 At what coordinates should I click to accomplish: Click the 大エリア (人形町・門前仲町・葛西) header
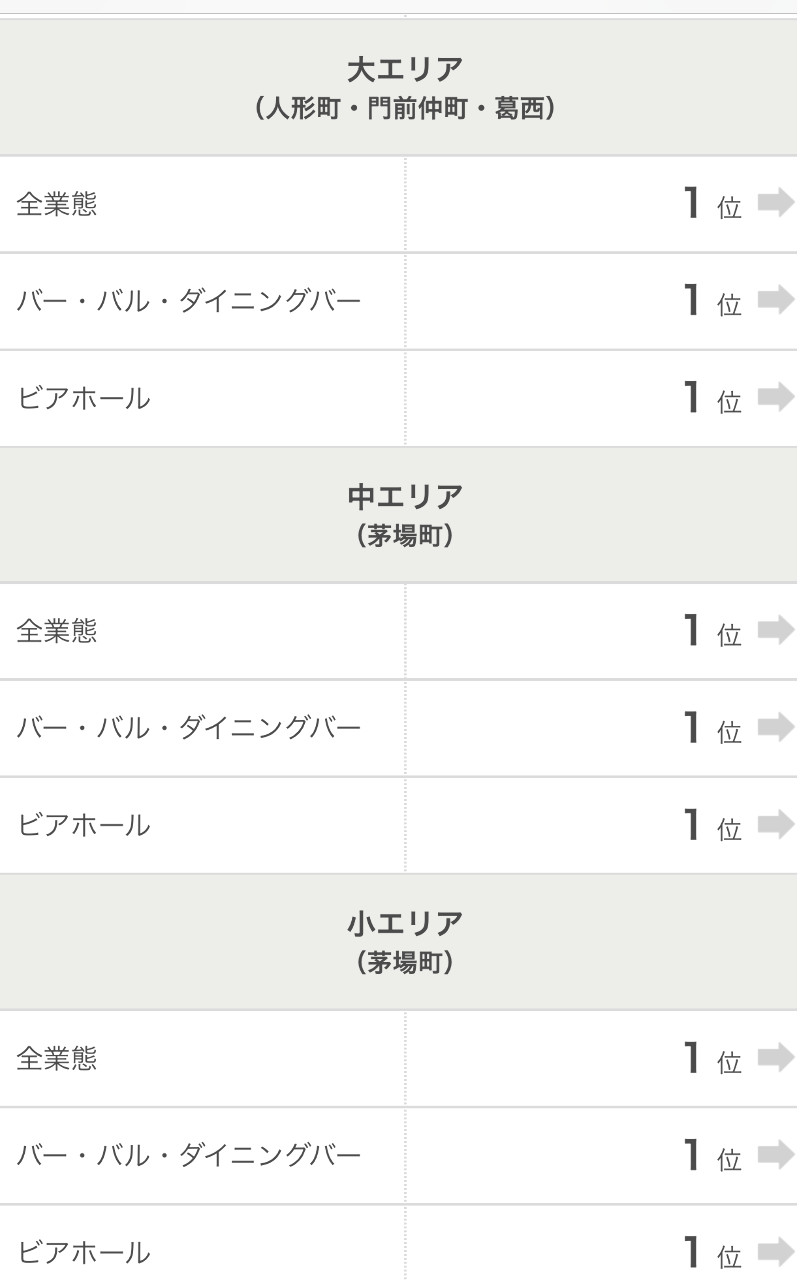pos(405,87)
